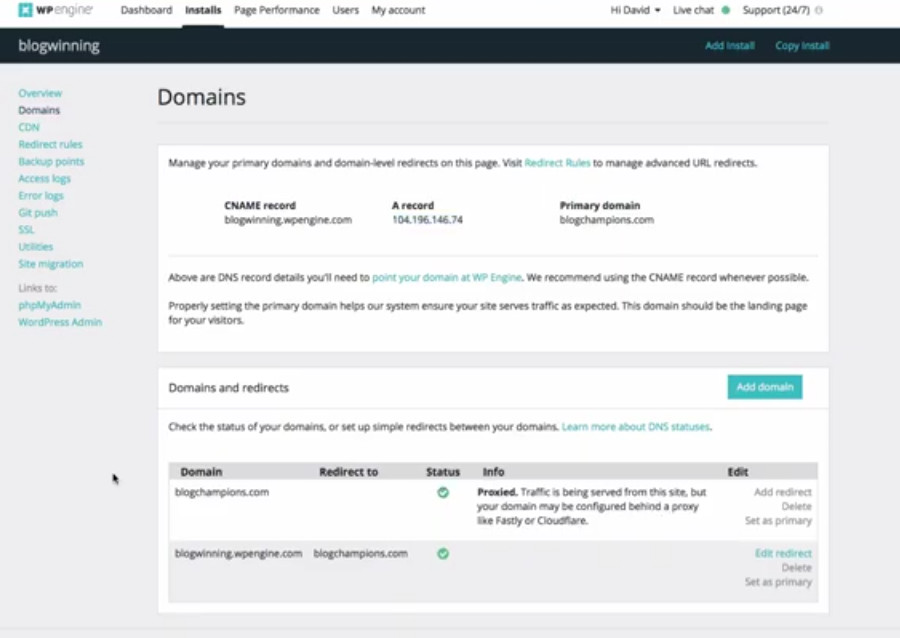Open WordPress Admin link
This screenshot has width=900, height=638.
[x=60, y=322]
